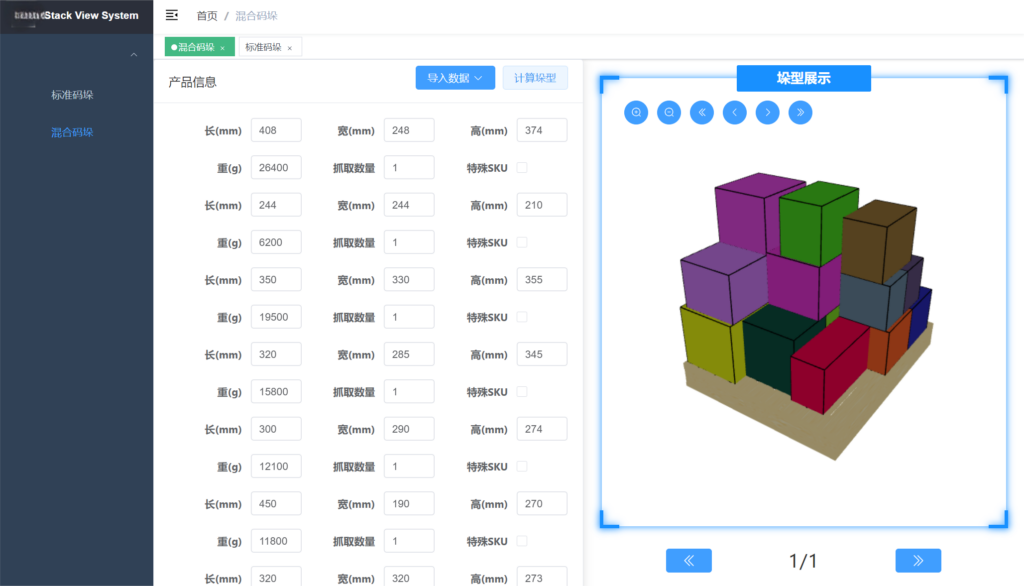This screenshot has width=1024, height=586.
Task: Switch to the 标准码垛 tab
Action: (264, 47)
